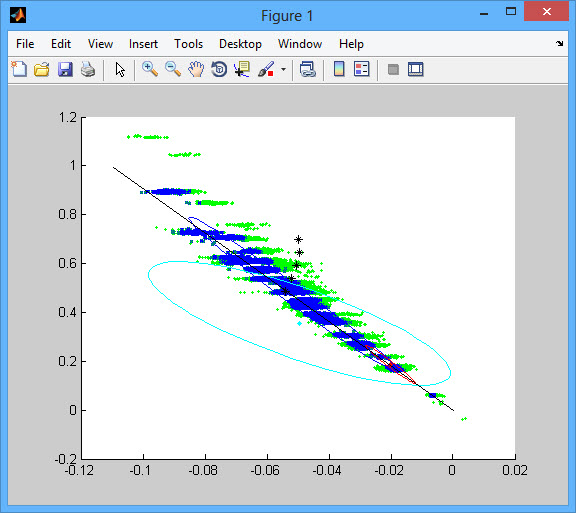Click the Link Plot icon
Viewport: 576px width, 513px height.
tap(307, 69)
